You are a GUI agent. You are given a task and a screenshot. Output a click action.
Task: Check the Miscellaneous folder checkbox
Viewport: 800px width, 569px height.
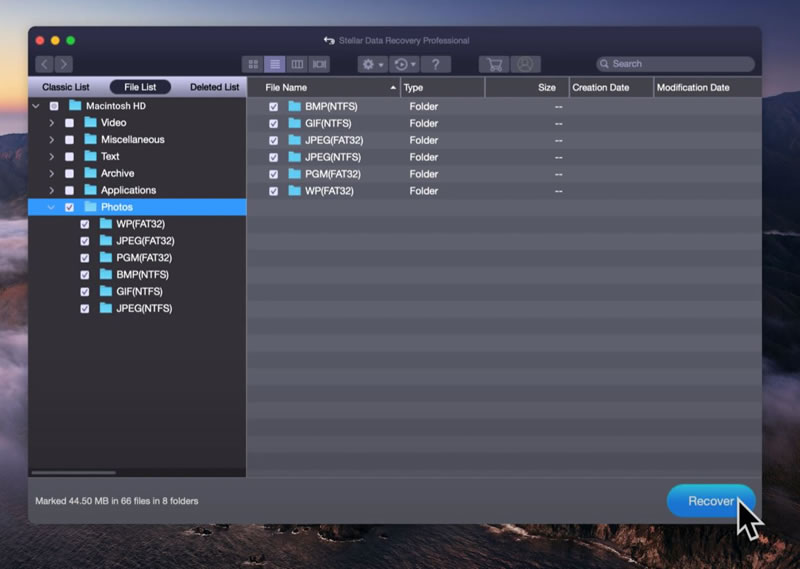69,140
